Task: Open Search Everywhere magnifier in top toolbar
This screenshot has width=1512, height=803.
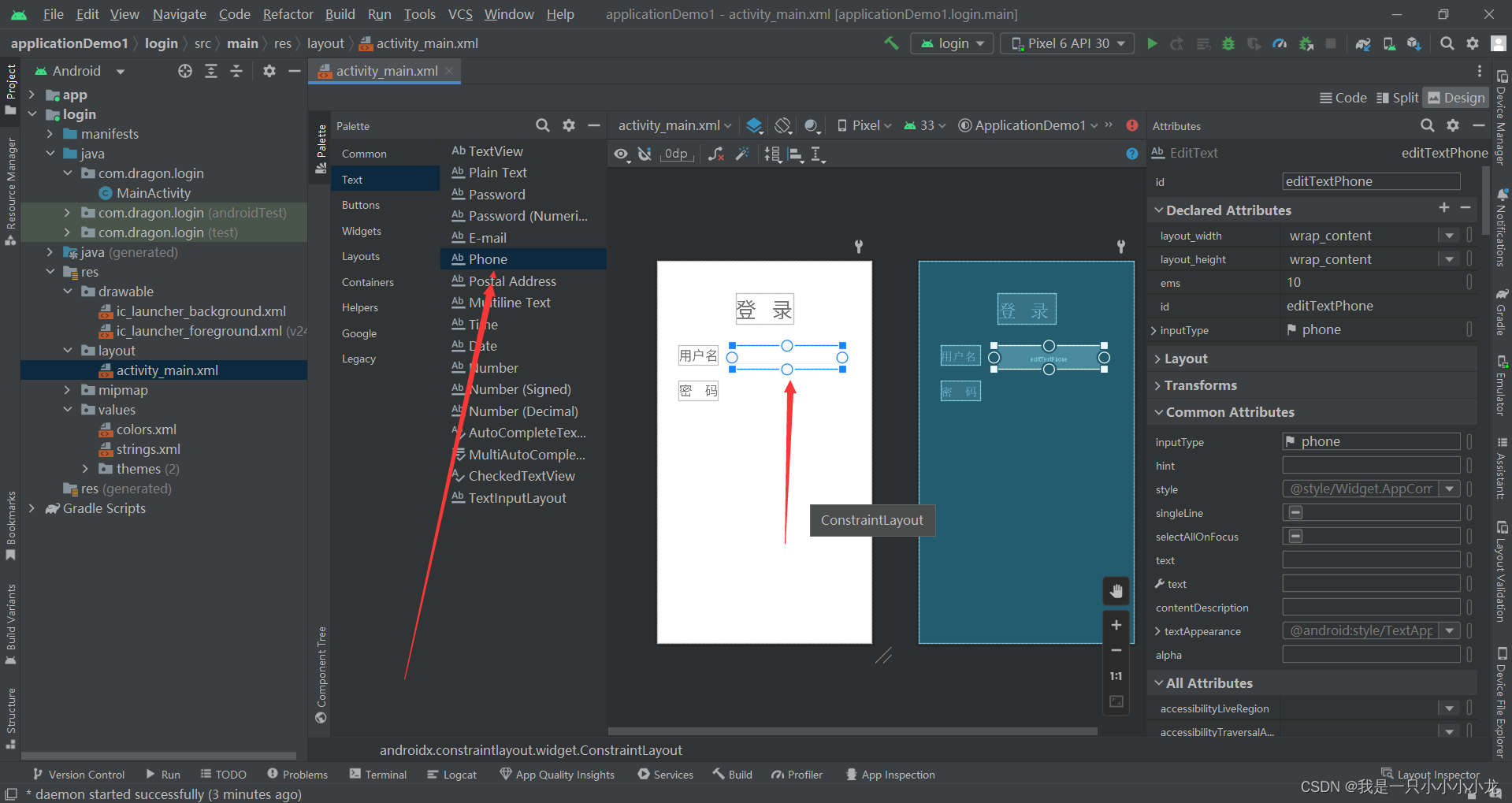Action: pos(1447,43)
